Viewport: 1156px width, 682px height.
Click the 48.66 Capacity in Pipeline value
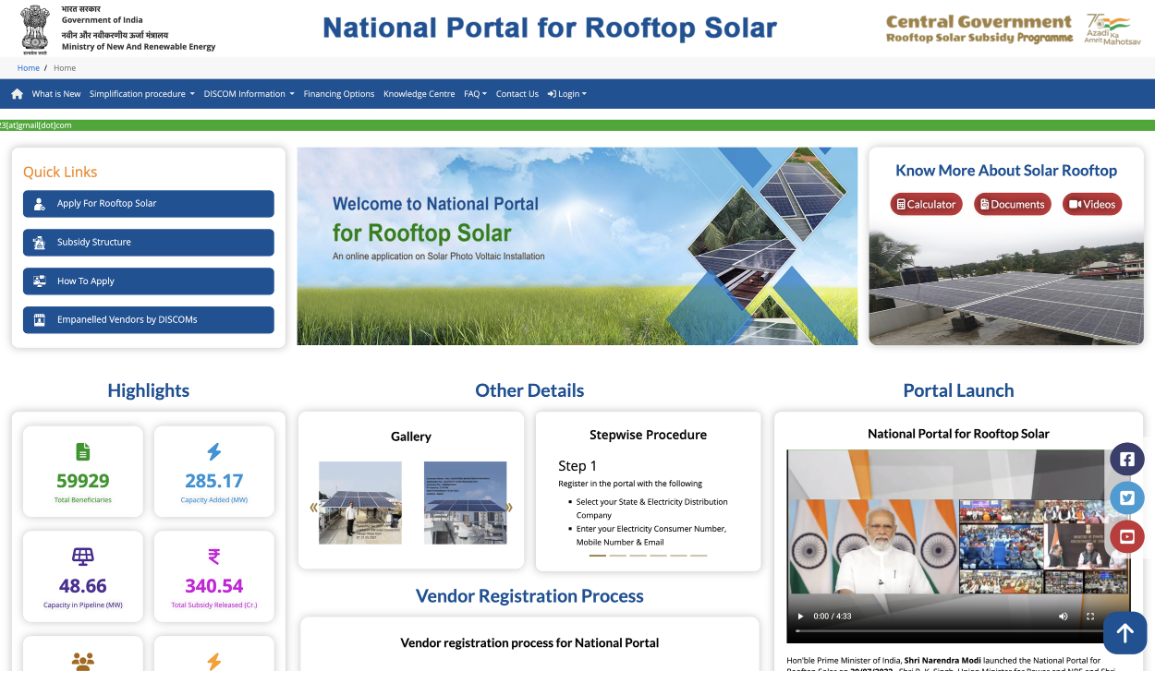(x=83, y=586)
